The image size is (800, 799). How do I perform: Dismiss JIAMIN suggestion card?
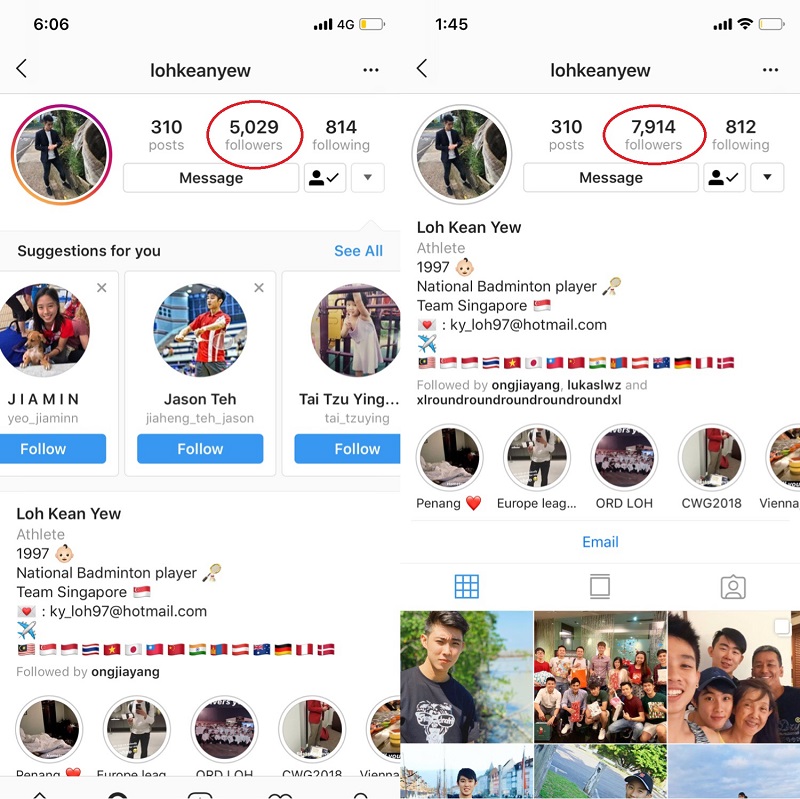(x=102, y=288)
